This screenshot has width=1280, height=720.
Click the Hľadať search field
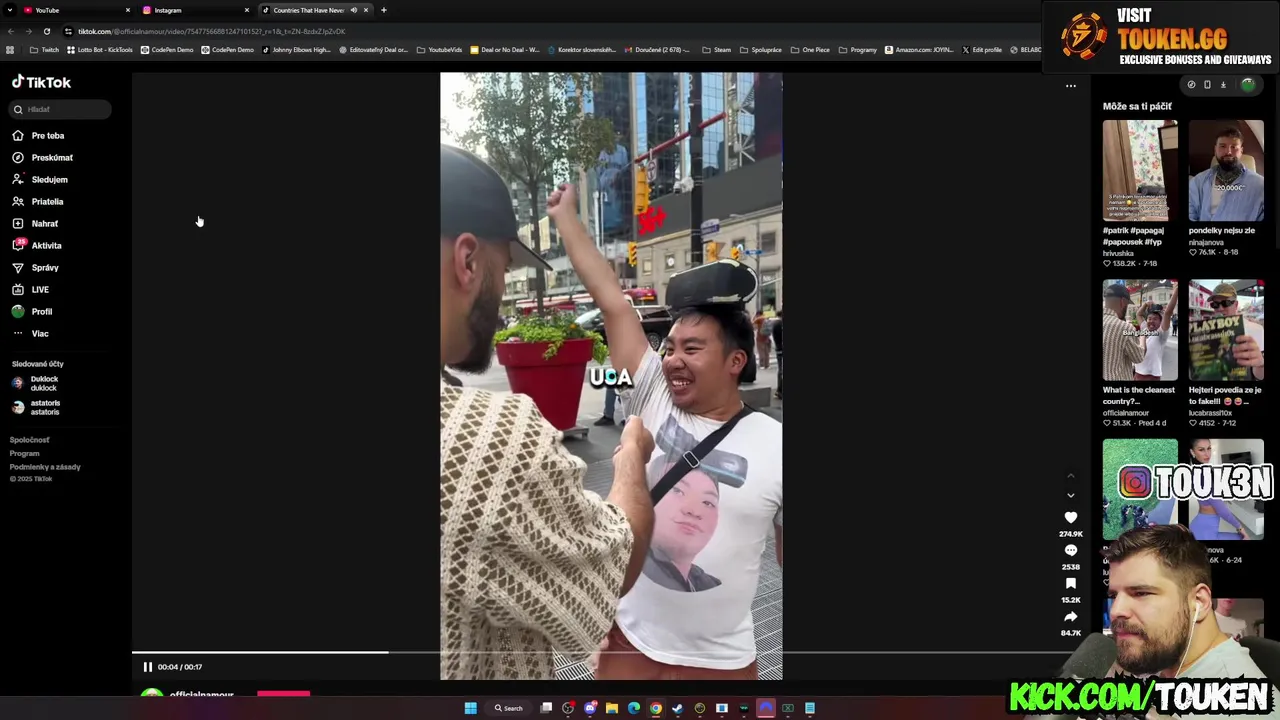pos(60,109)
